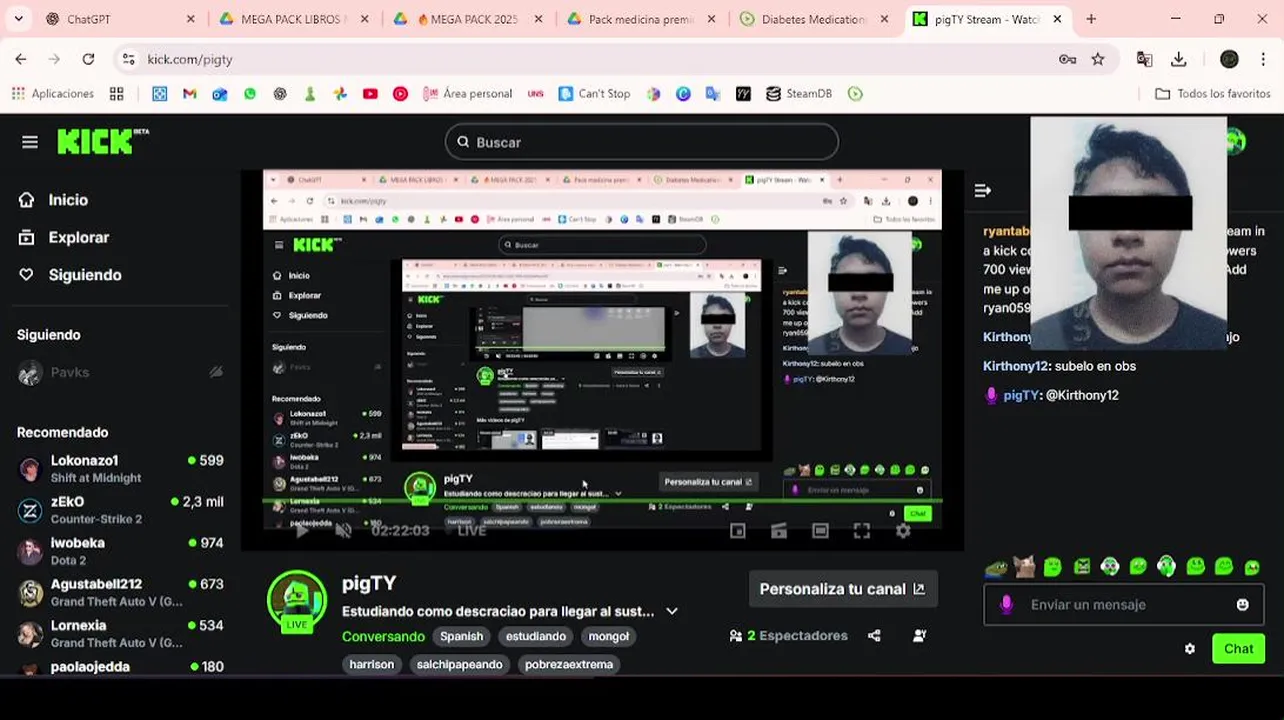Click the follow user icon
1284x720 pixels.
(919, 636)
